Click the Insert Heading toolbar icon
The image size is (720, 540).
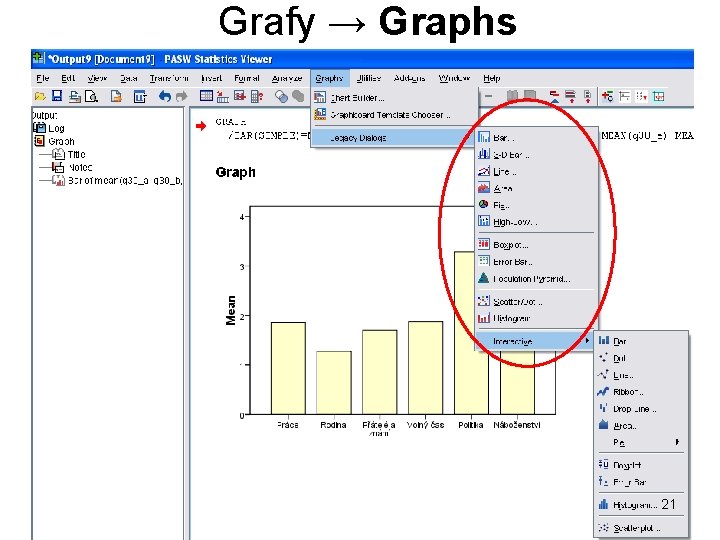tap(608, 96)
